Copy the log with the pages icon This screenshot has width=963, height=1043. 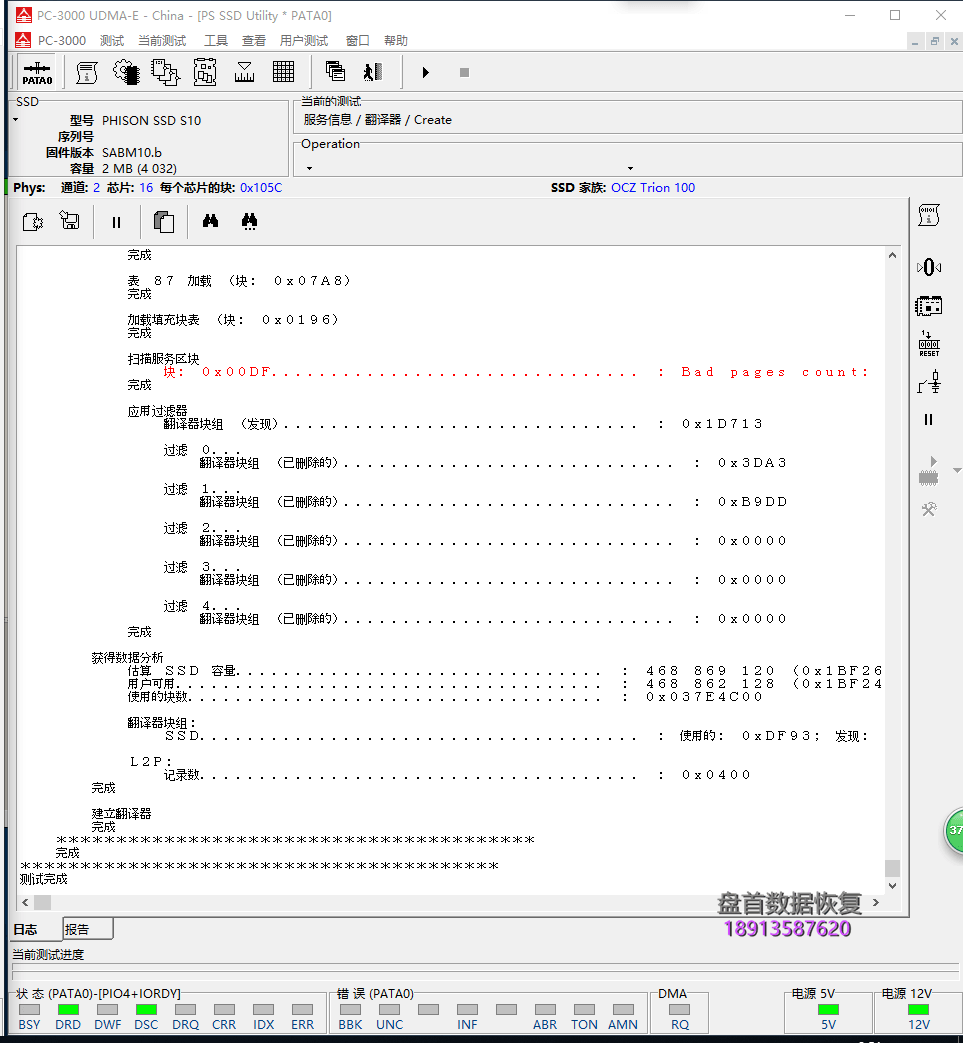tap(164, 222)
